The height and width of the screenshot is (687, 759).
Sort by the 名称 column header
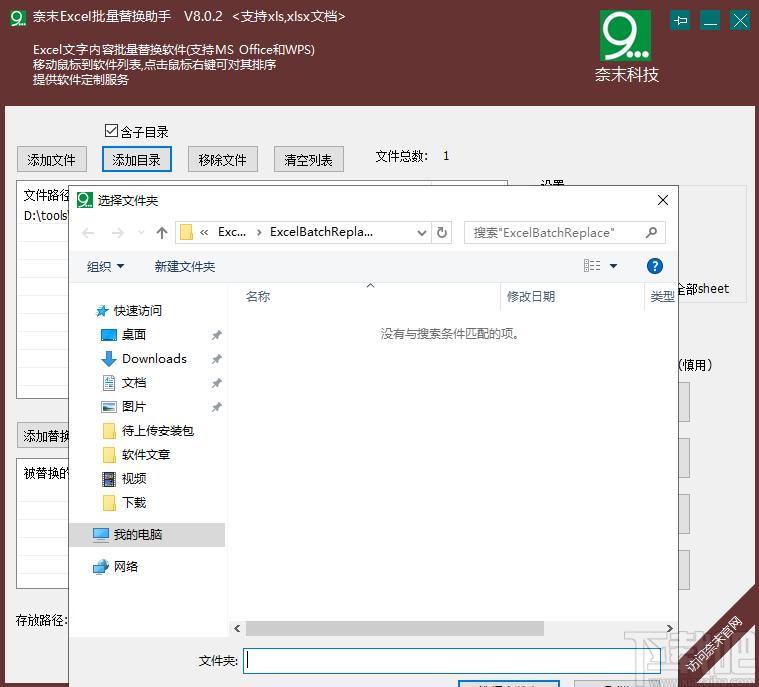tap(258, 296)
